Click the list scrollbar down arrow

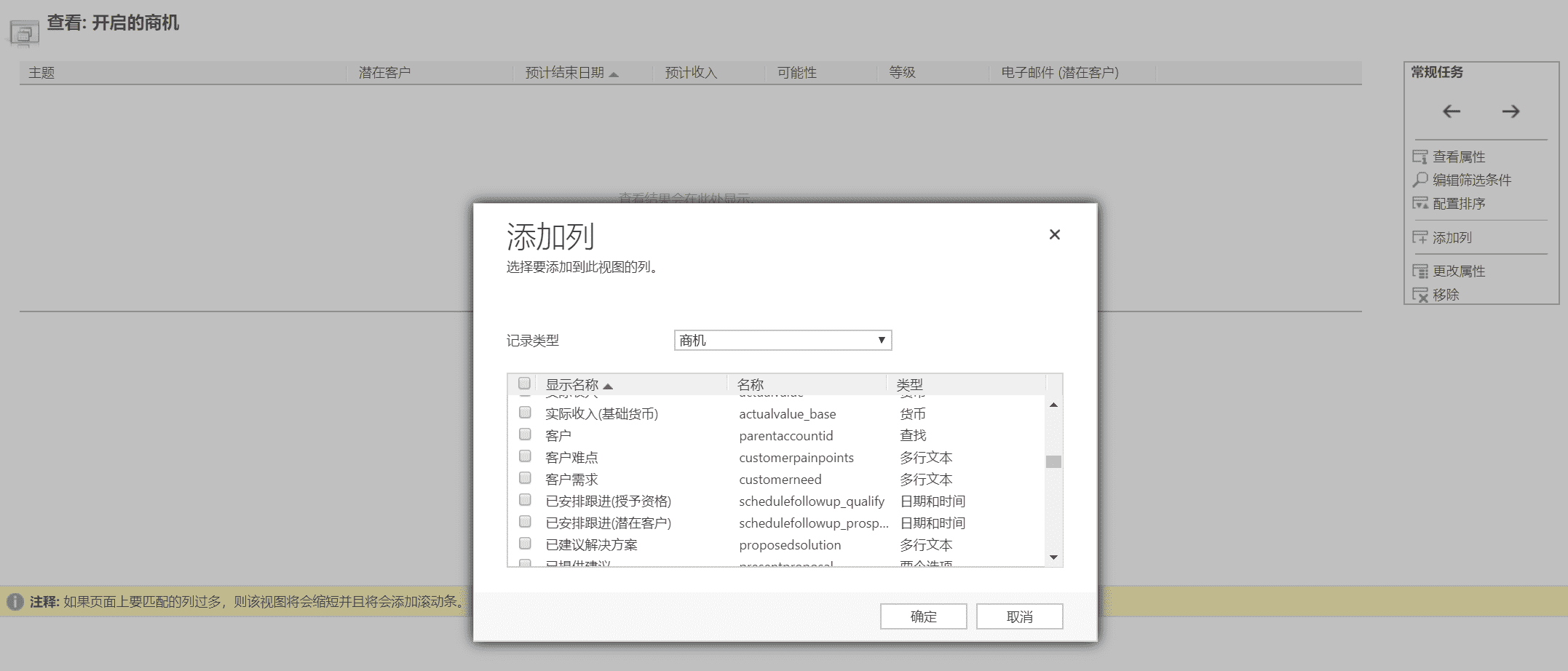click(x=1053, y=557)
